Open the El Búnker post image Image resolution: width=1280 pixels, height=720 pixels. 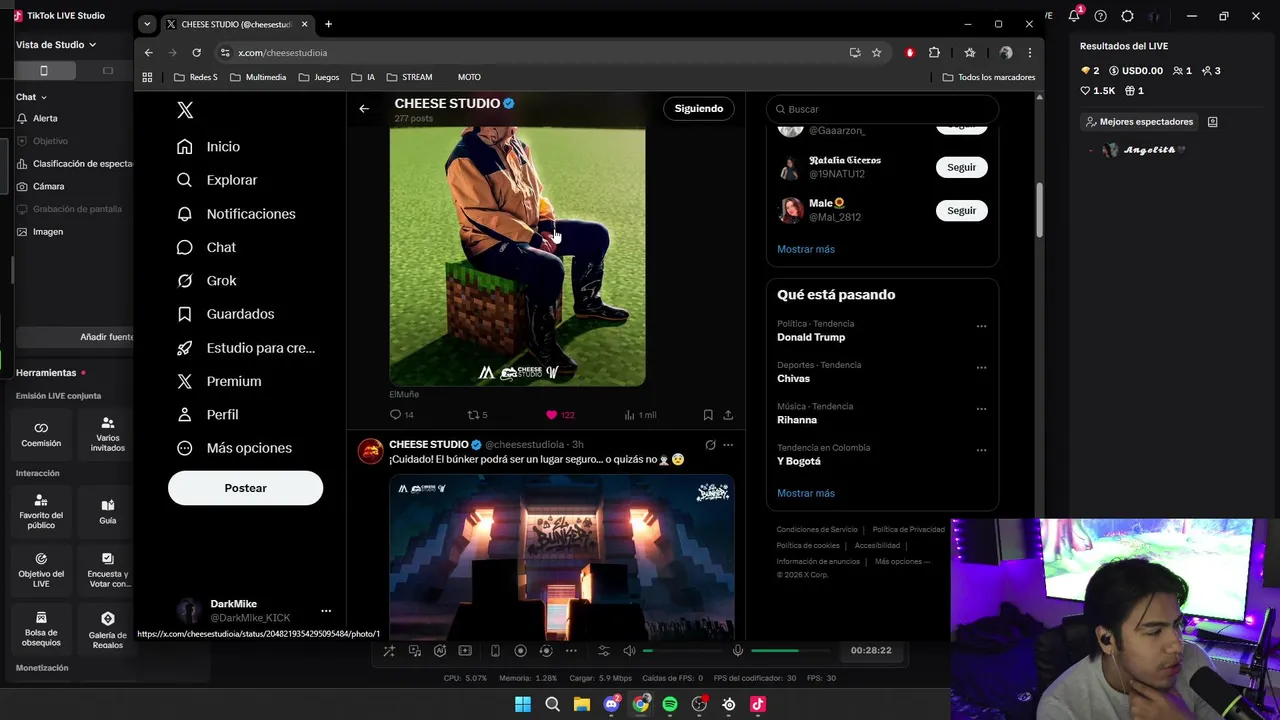tap(561, 557)
